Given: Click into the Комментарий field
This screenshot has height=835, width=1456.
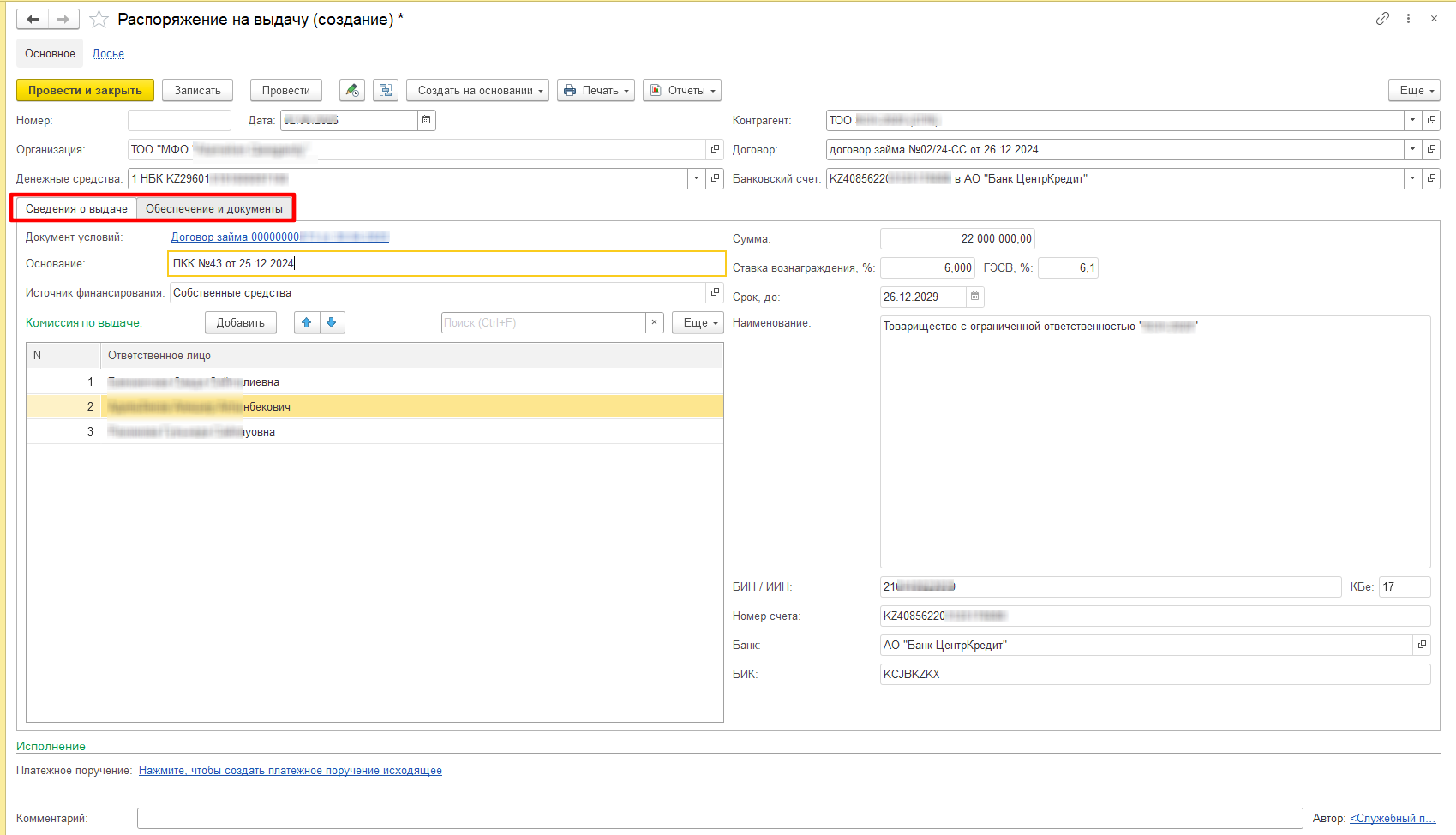Looking at the screenshot, I should [x=720, y=818].
